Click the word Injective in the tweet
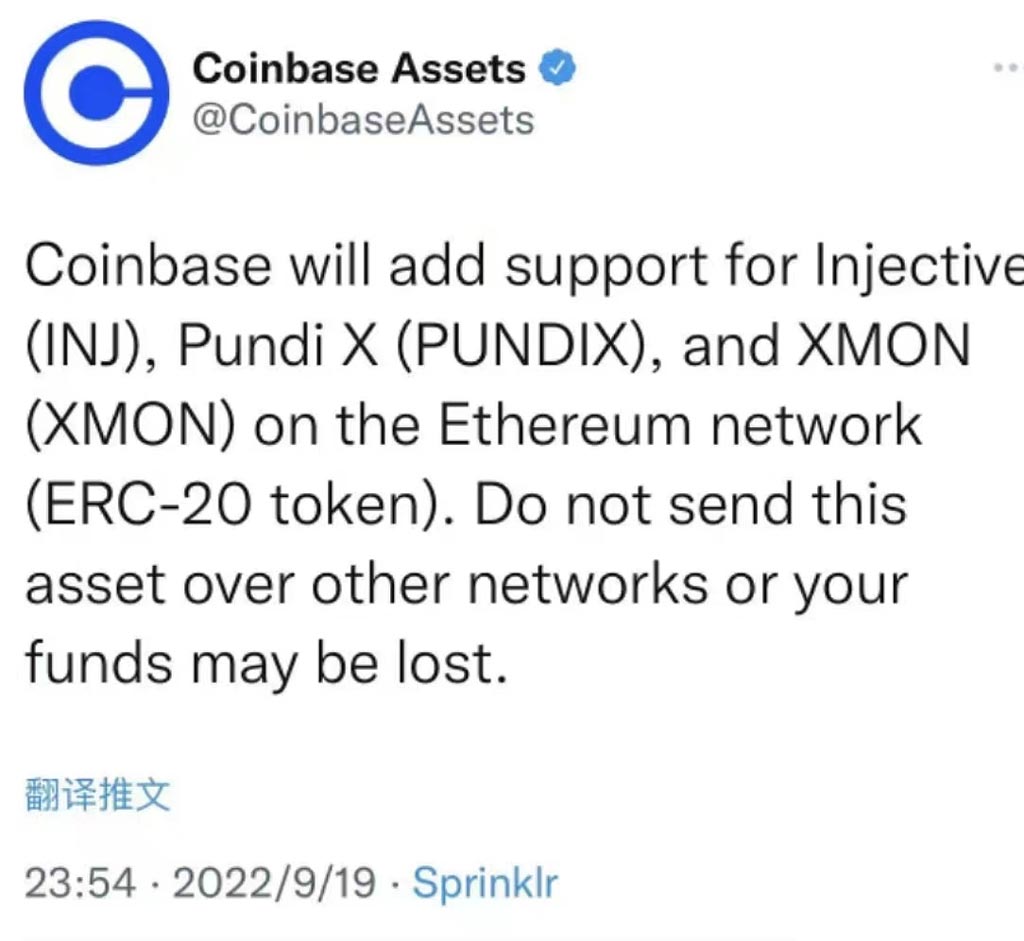Viewport: 1024px width, 941px height. 920,266
